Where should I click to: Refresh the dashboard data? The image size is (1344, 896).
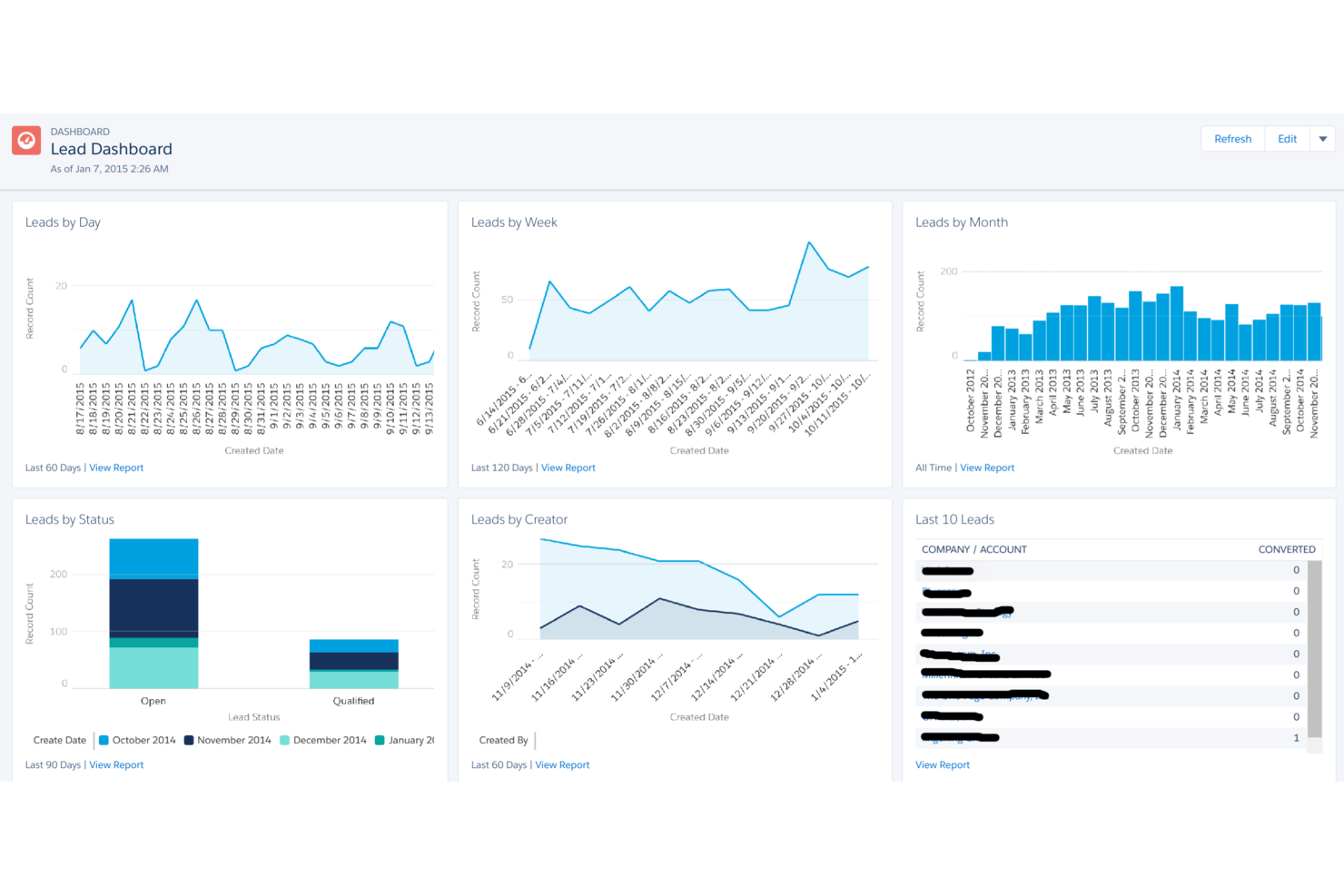coord(1232,139)
